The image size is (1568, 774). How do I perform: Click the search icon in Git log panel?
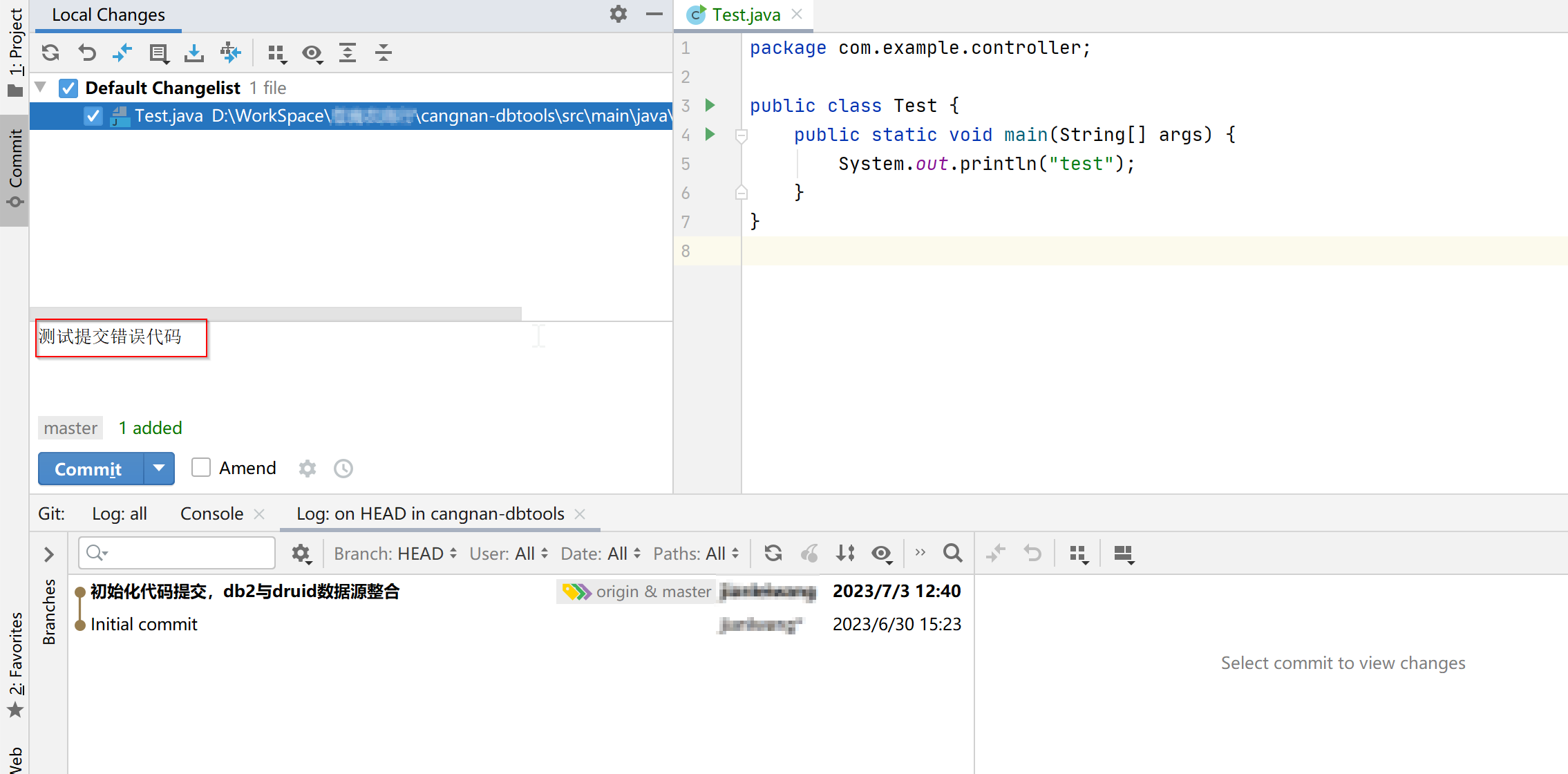[951, 554]
